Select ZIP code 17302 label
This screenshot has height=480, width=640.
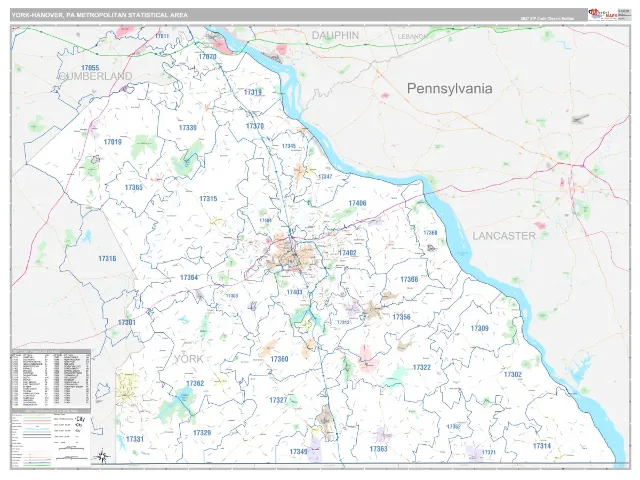[513, 374]
